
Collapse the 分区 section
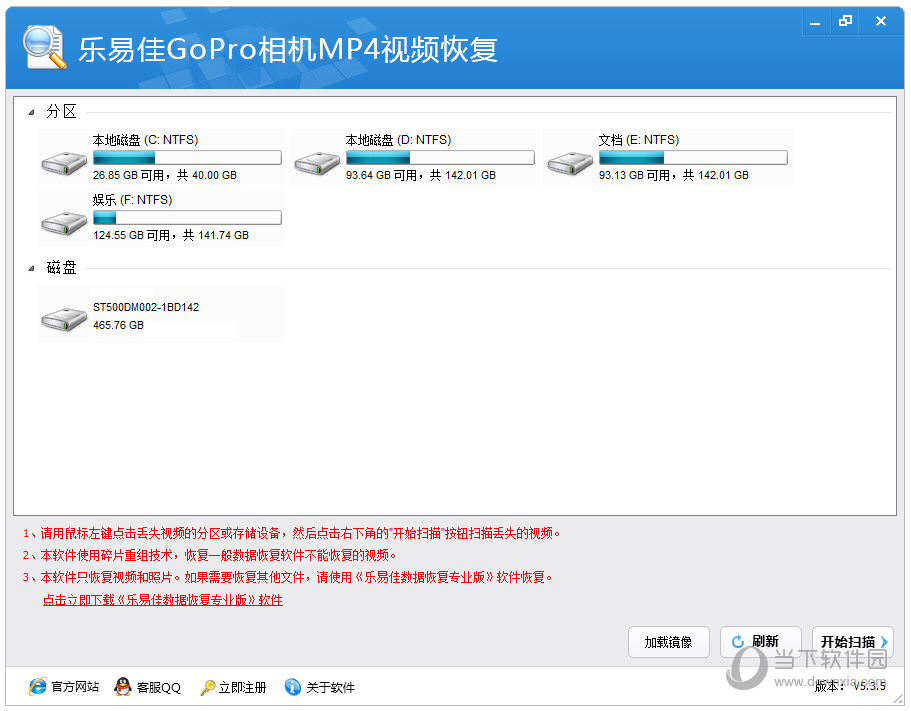(31, 112)
